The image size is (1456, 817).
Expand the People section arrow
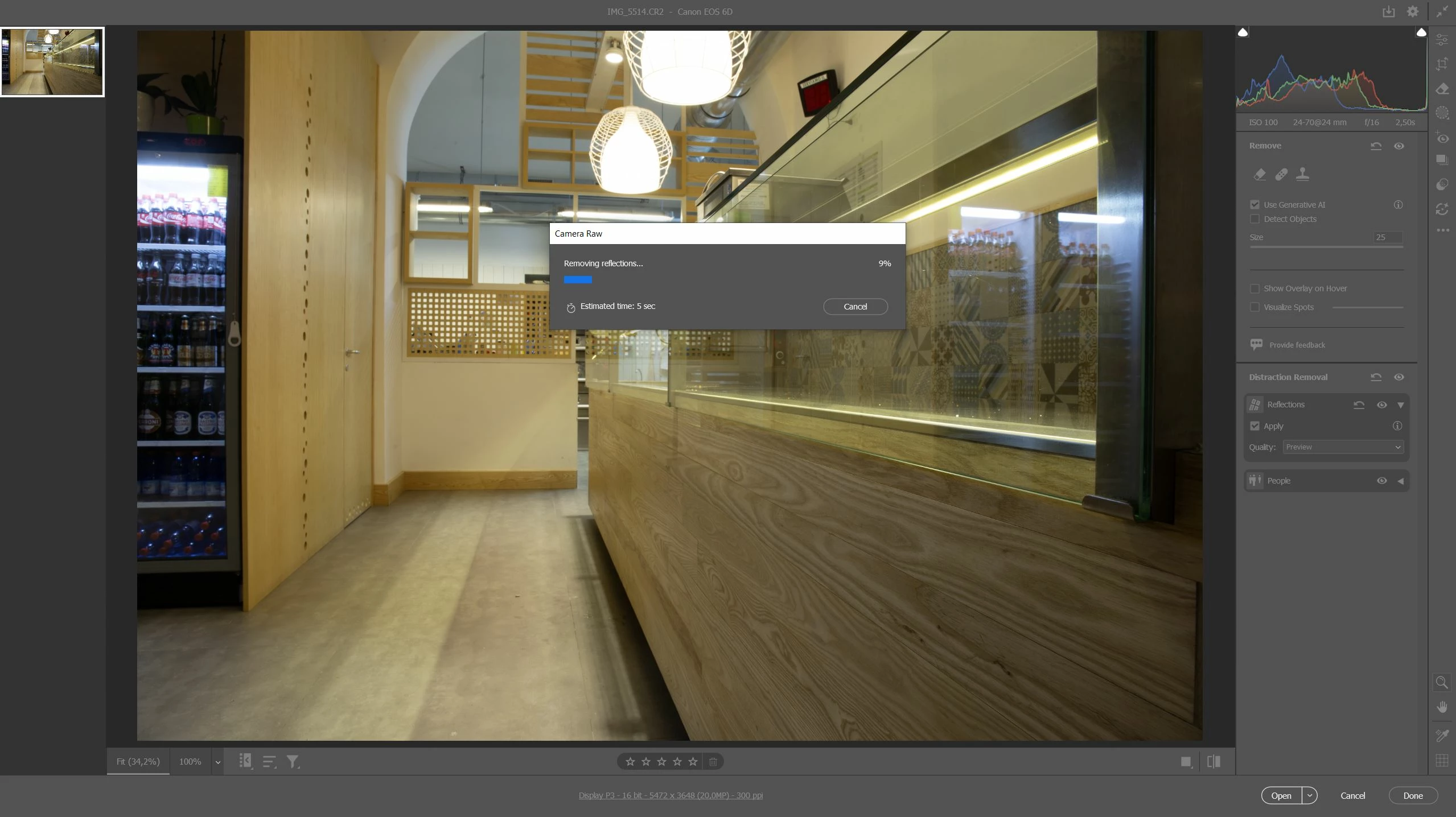tap(1401, 481)
